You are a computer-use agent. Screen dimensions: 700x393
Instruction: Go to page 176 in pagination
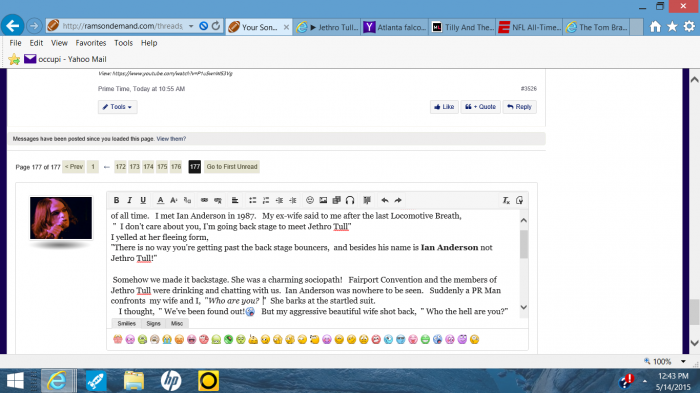tap(176, 167)
